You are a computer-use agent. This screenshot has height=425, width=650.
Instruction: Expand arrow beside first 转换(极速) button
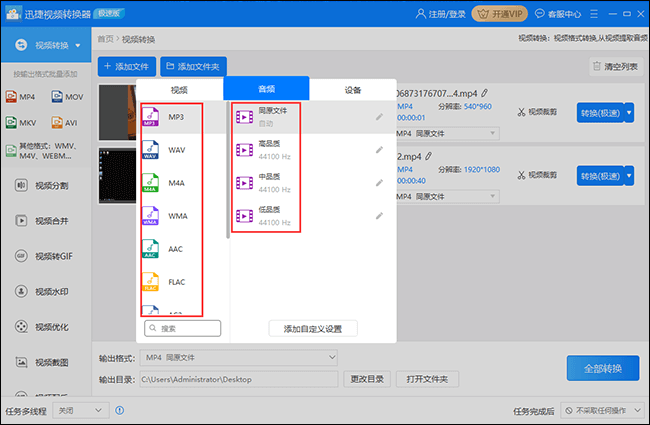pyautogui.click(x=629, y=113)
